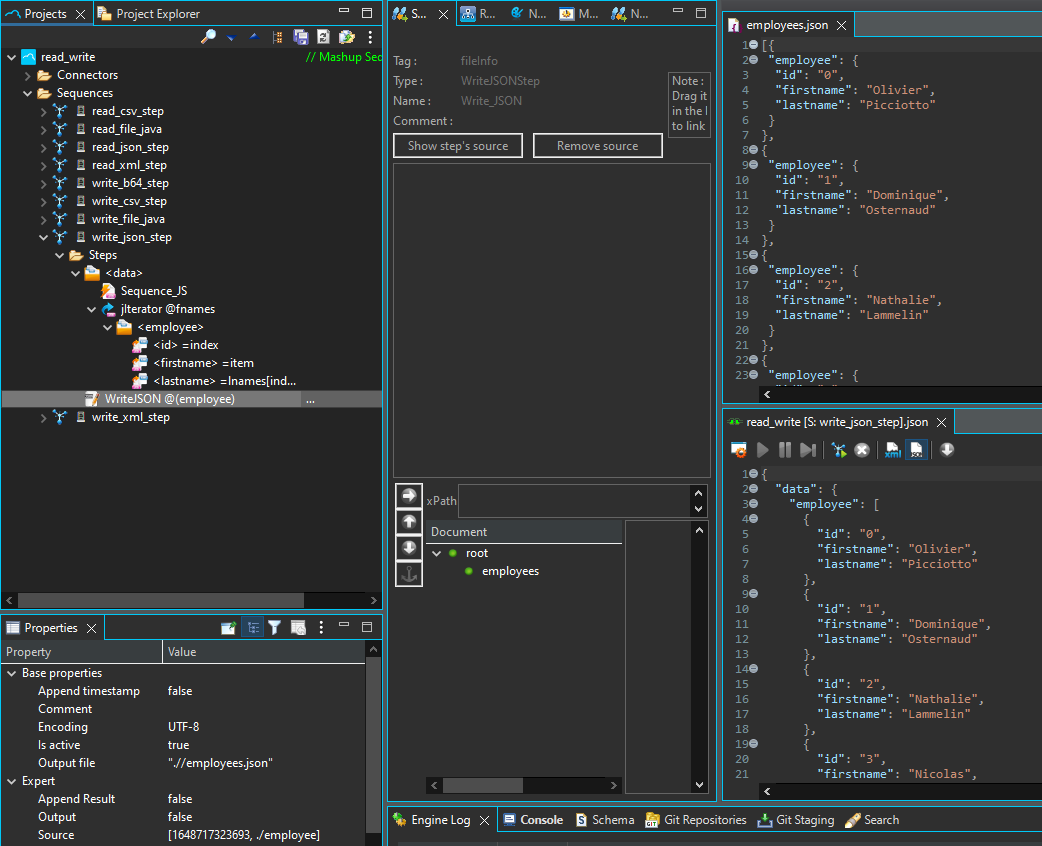Stop the sequence execution
Screen dimensions: 1042x846
point(862,450)
